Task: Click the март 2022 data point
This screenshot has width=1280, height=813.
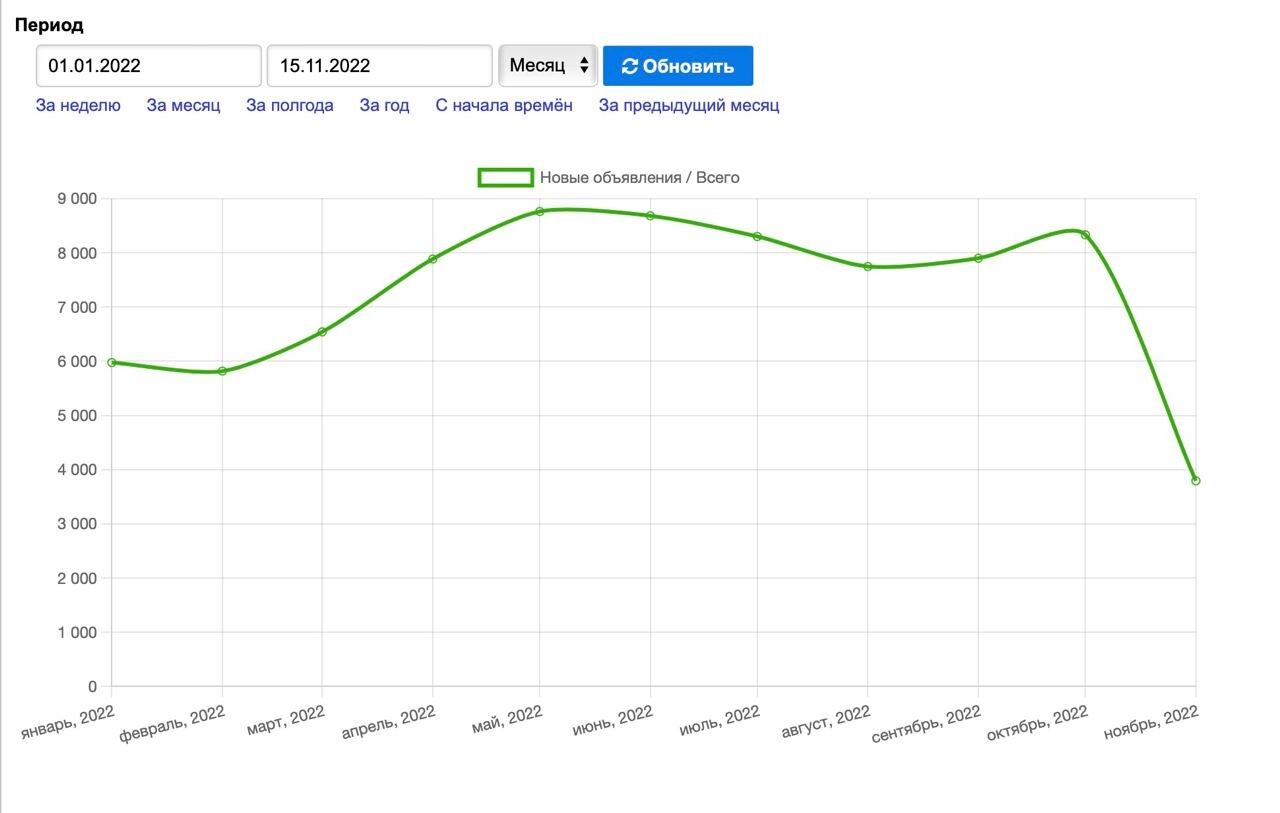Action: 322,332
